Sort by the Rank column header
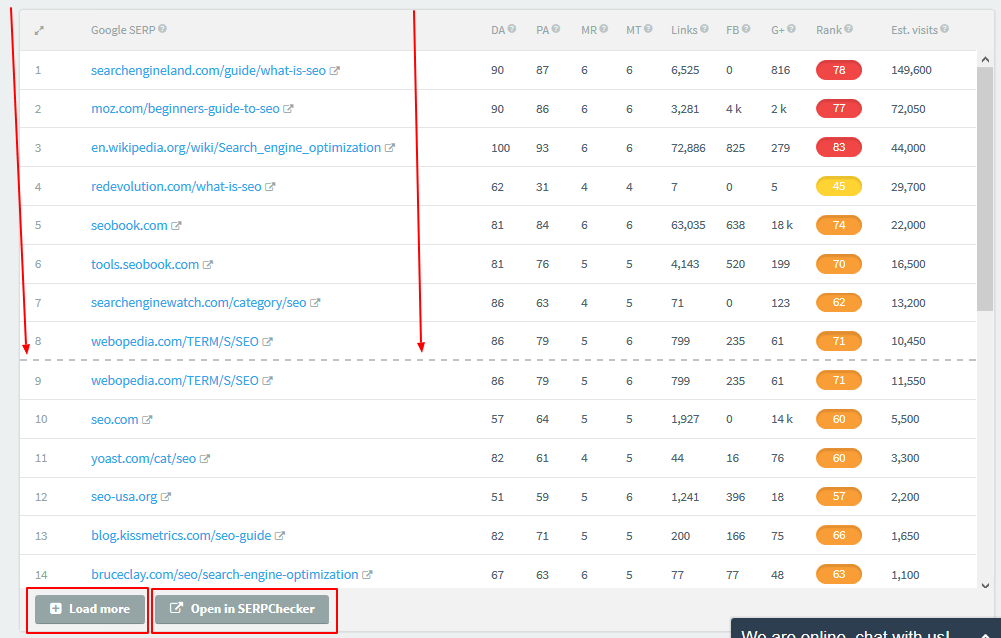 (829, 30)
